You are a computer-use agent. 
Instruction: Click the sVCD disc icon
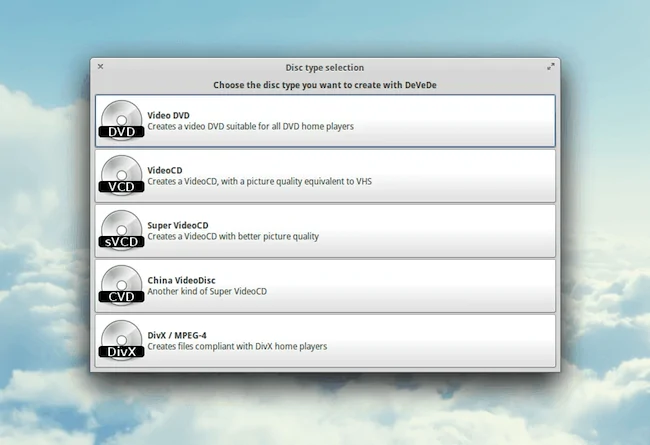pyautogui.click(x=121, y=231)
